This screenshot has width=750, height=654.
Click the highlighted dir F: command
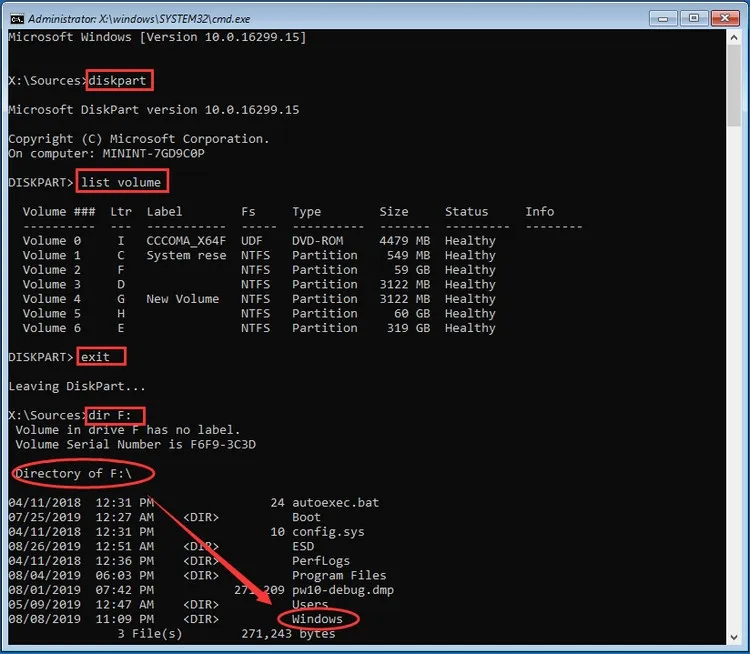click(115, 415)
